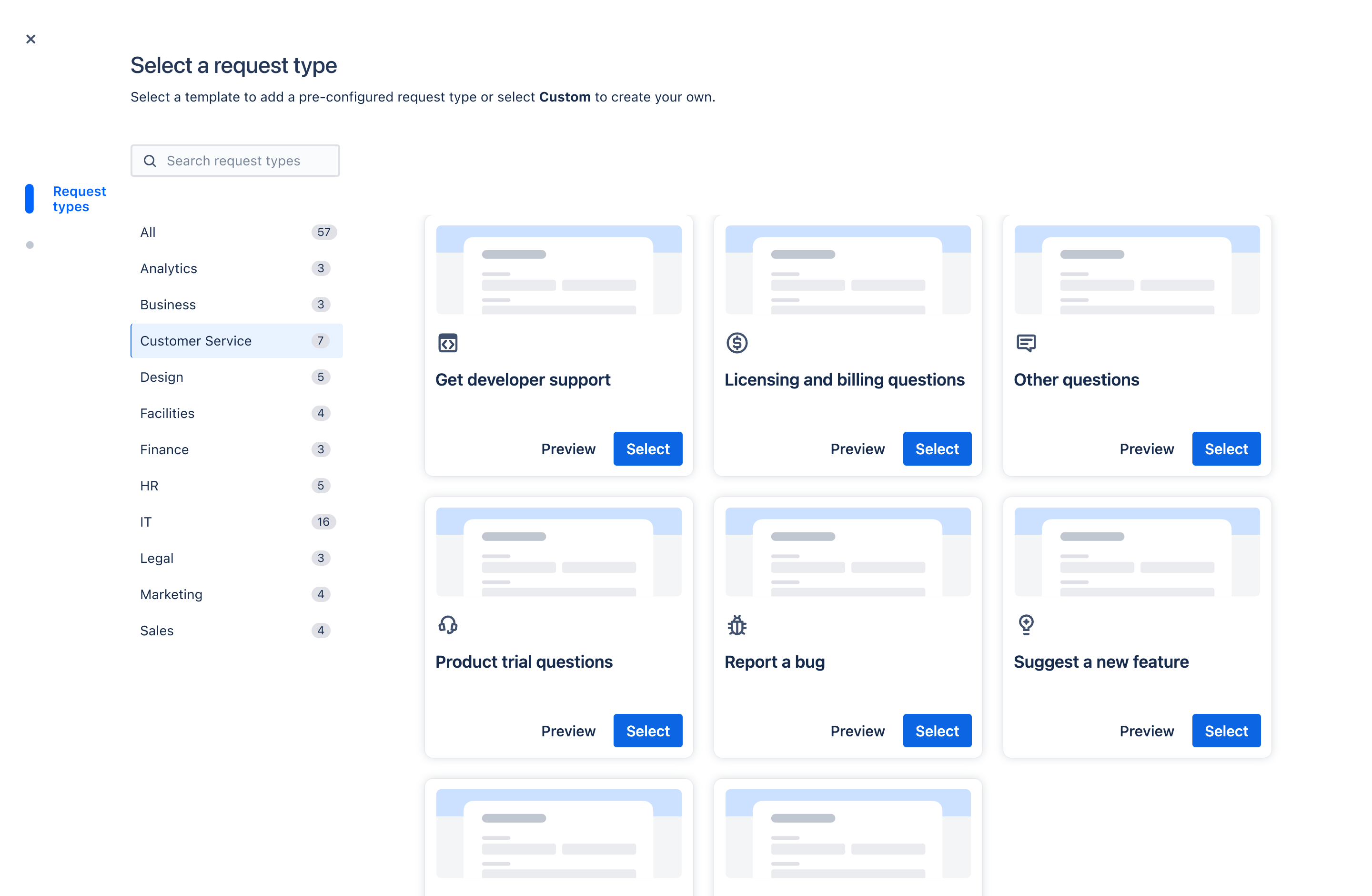Click the licensing and billing dollar icon

coord(737,342)
